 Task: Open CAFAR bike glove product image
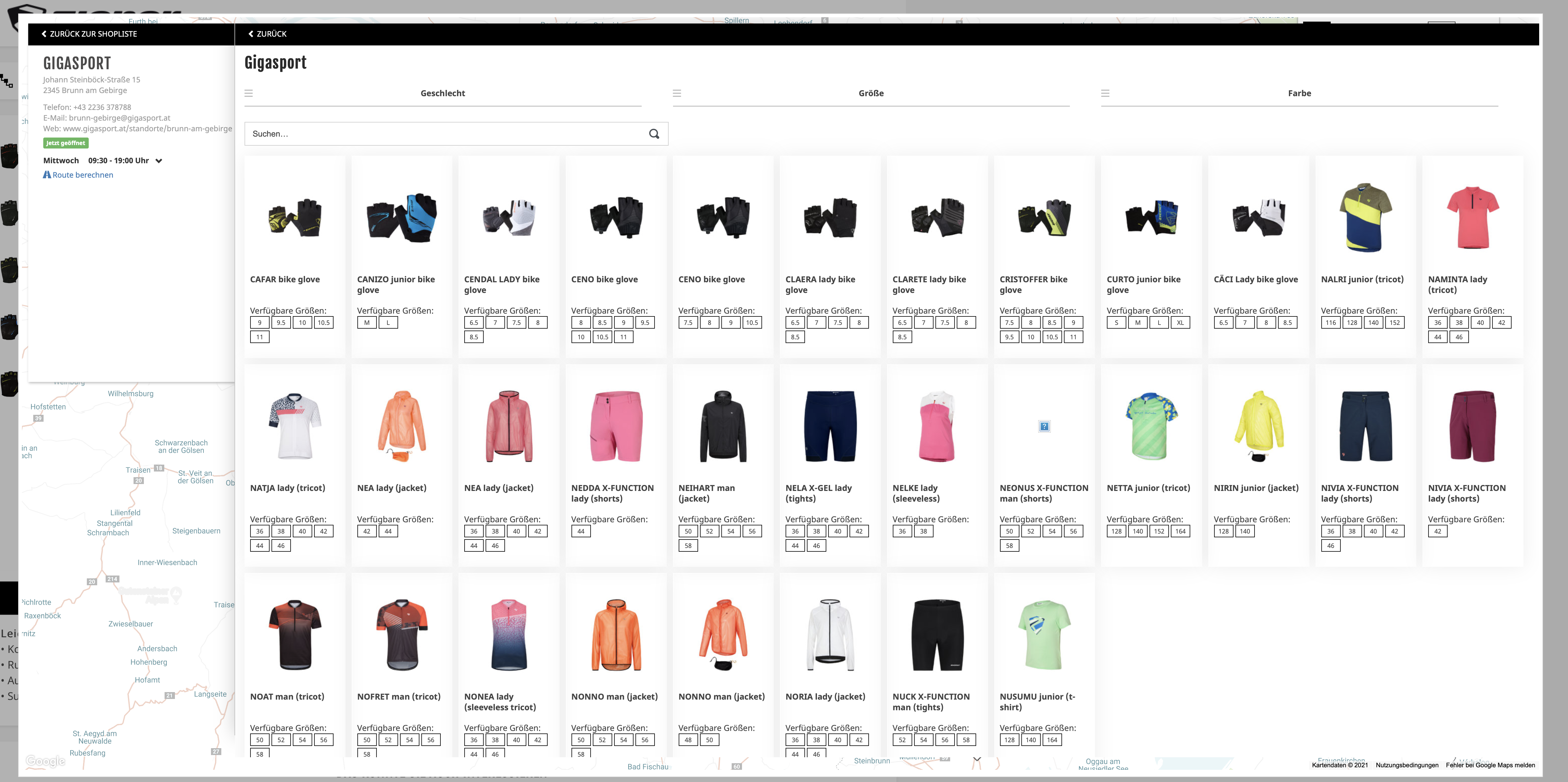pyautogui.click(x=295, y=217)
